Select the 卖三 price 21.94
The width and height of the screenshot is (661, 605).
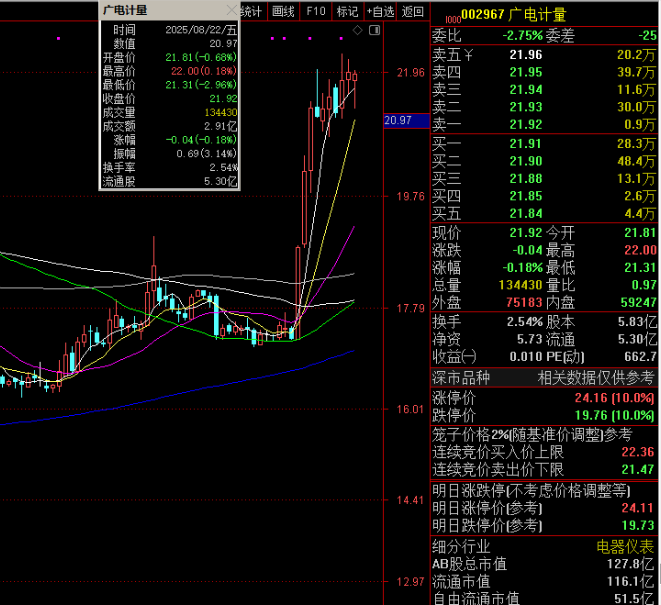pos(526,90)
